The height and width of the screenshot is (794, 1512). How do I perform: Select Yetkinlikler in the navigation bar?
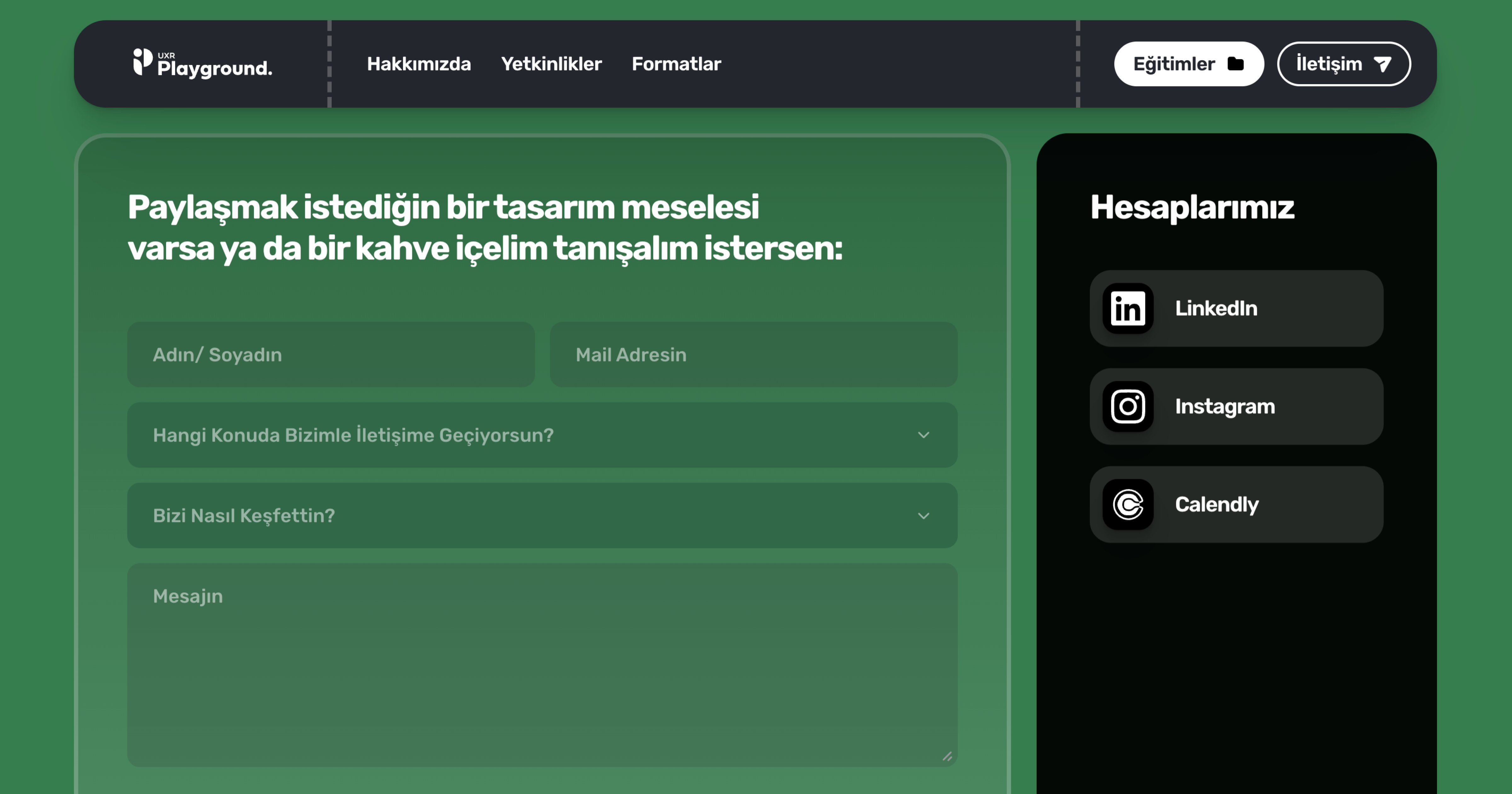pyautogui.click(x=551, y=64)
